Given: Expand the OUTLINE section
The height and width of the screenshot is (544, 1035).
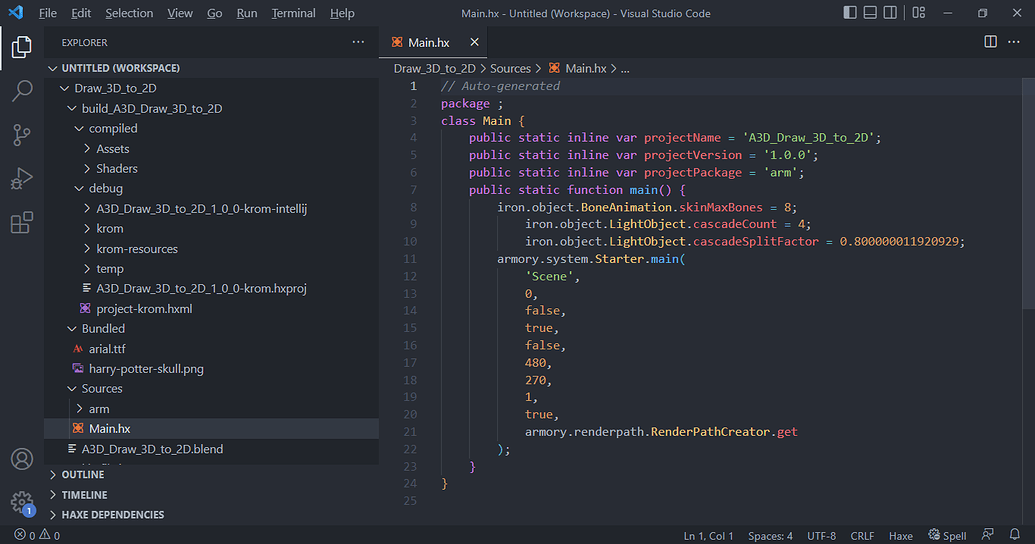Looking at the screenshot, I should click(211, 475).
